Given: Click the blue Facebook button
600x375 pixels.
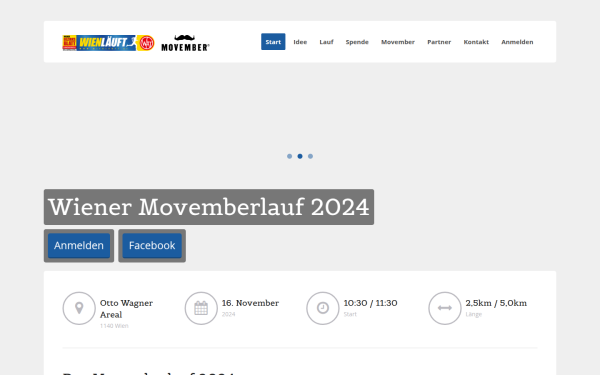Looking at the screenshot, I should click(152, 246).
